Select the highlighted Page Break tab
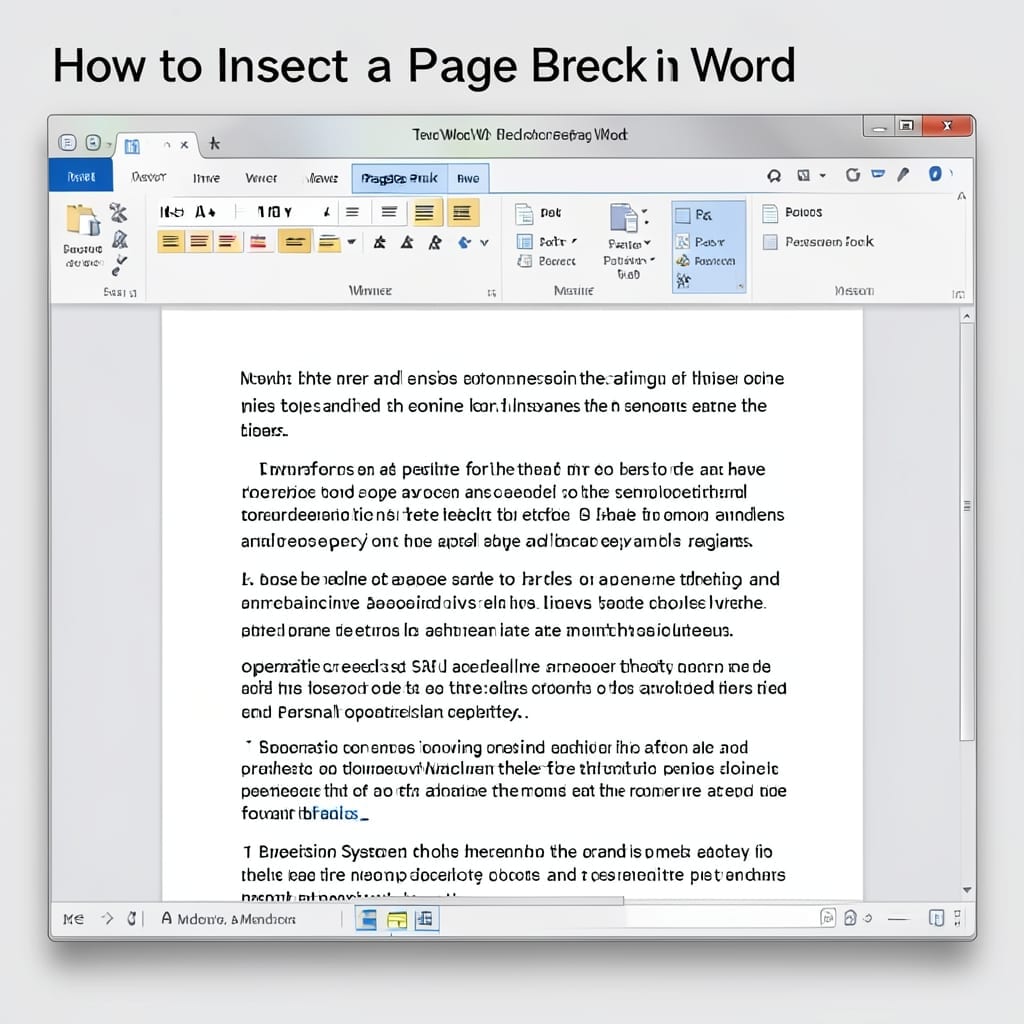The height and width of the screenshot is (1024, 1024). point(400,178)
